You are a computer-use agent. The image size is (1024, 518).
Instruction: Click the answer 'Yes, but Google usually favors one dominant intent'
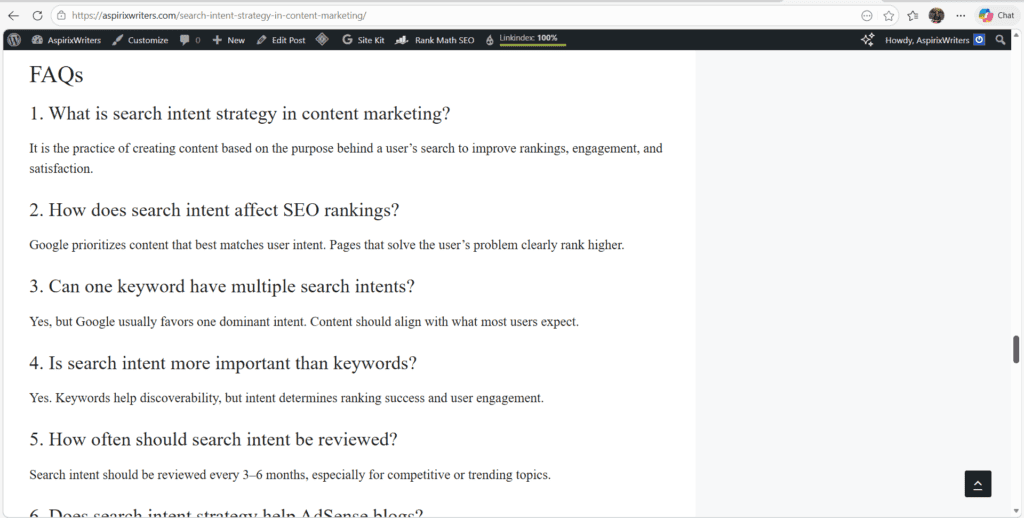(304, 321)
